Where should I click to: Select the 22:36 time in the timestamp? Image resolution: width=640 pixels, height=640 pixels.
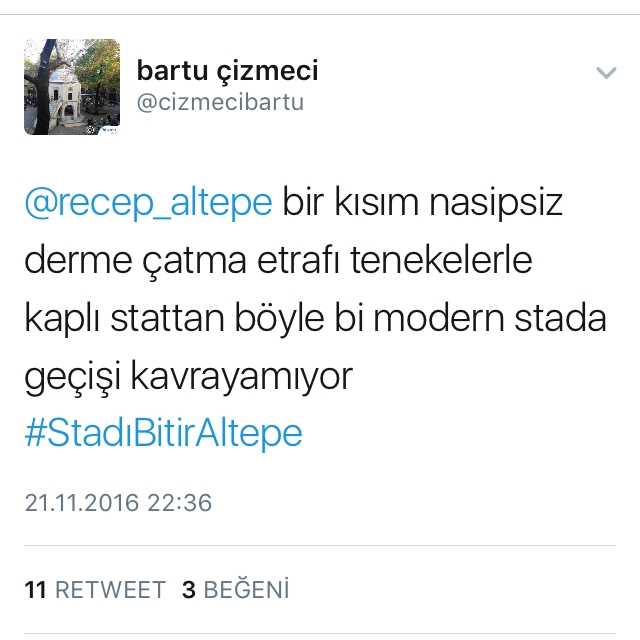[180, 502]
